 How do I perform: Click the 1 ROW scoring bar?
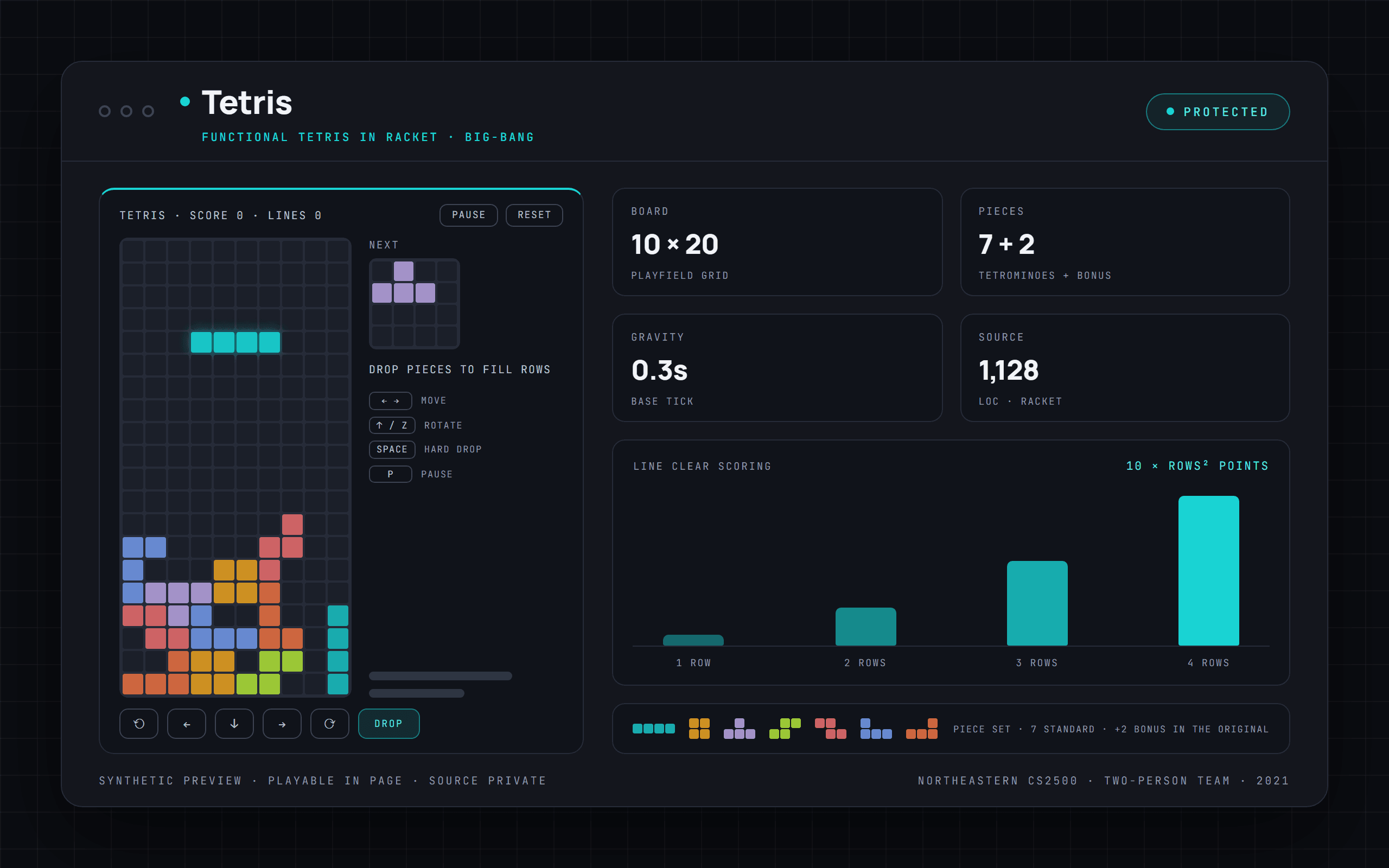point(693,640)
